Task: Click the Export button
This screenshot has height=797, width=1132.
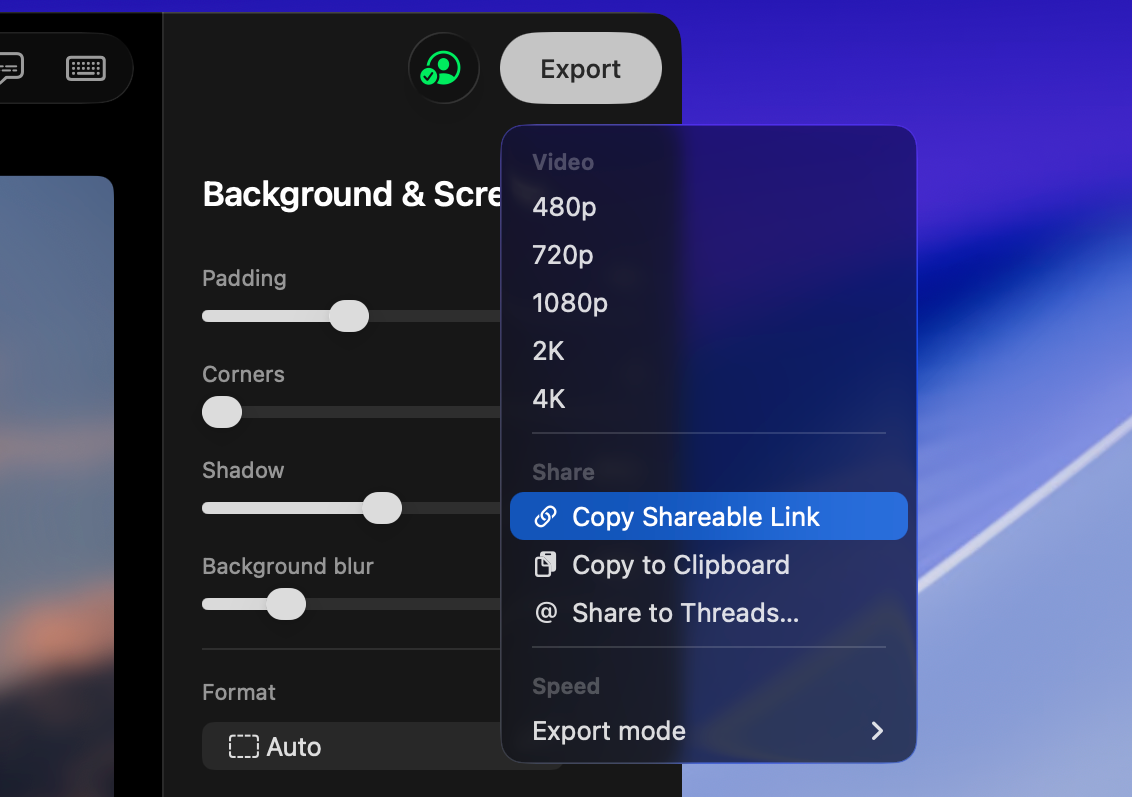Action: point(580,69)
